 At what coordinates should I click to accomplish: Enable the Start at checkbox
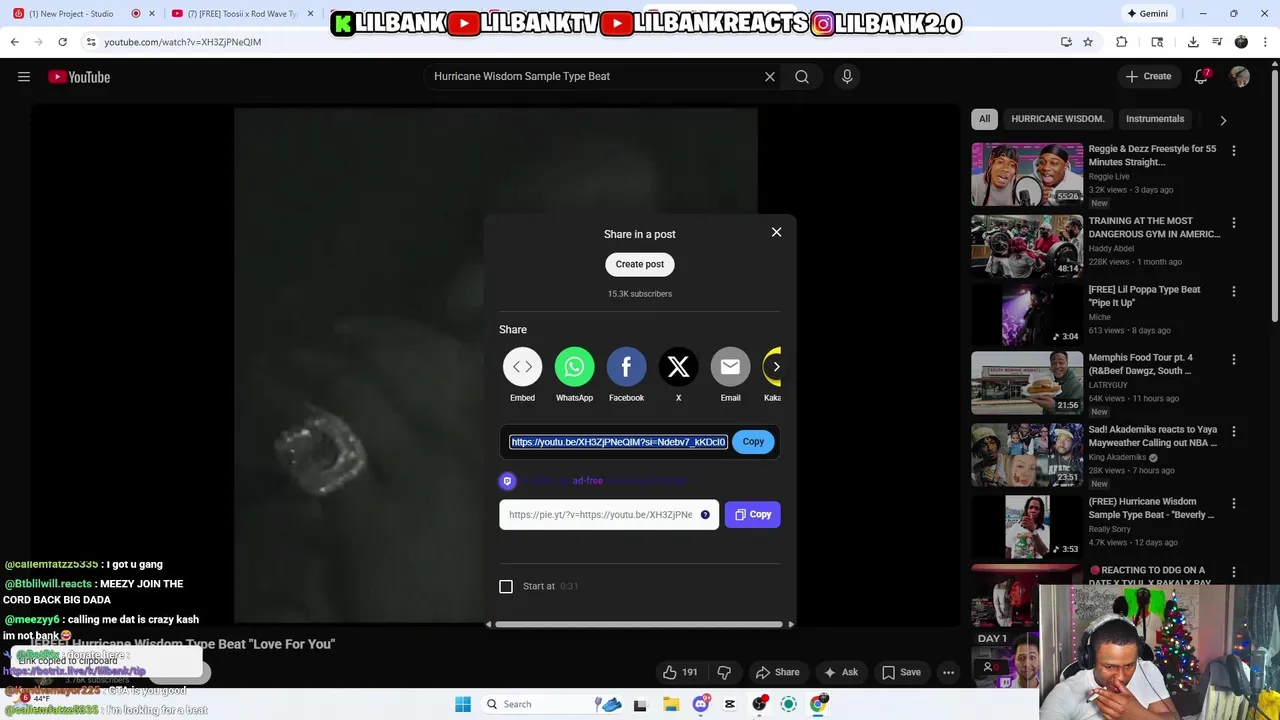pos(506,586)
